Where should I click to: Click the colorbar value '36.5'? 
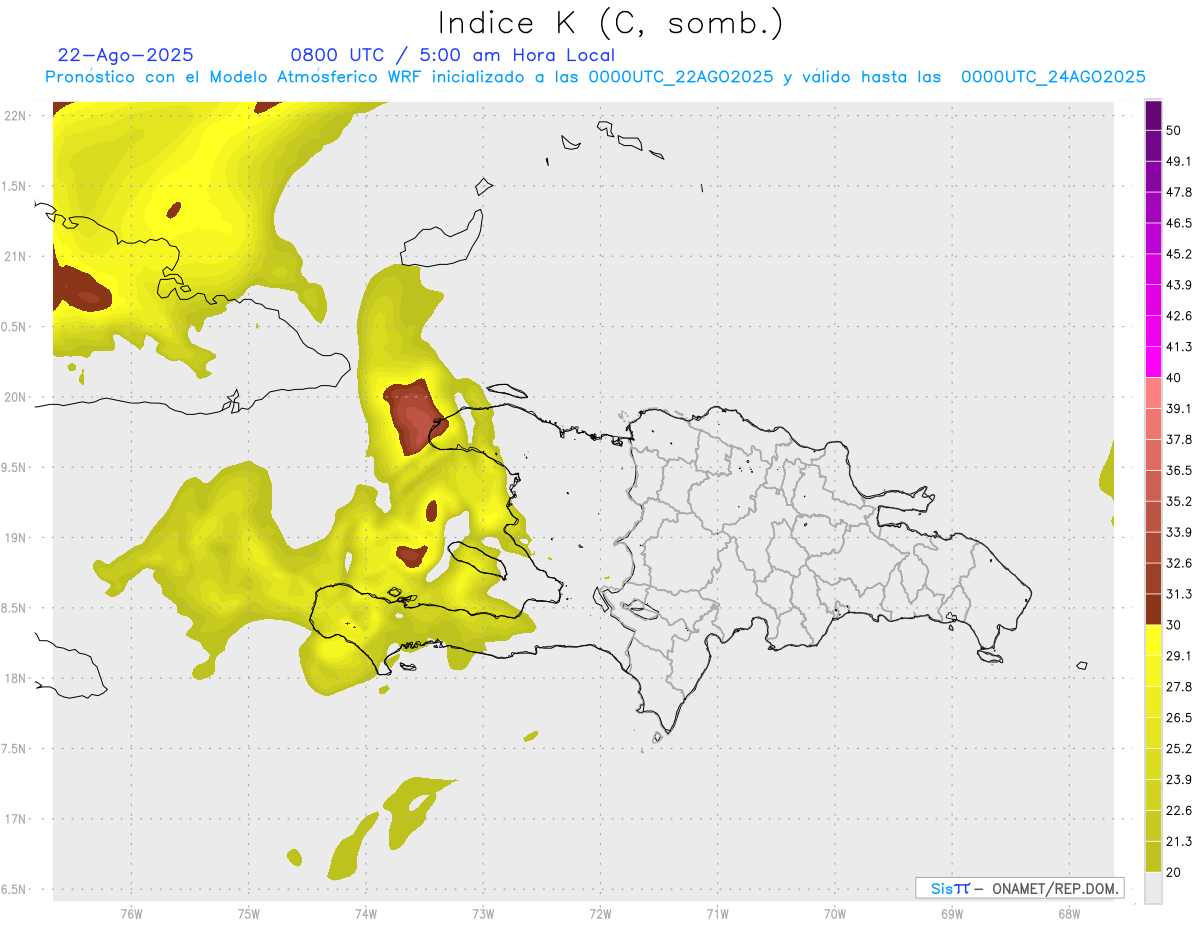tap(1179, 470)
